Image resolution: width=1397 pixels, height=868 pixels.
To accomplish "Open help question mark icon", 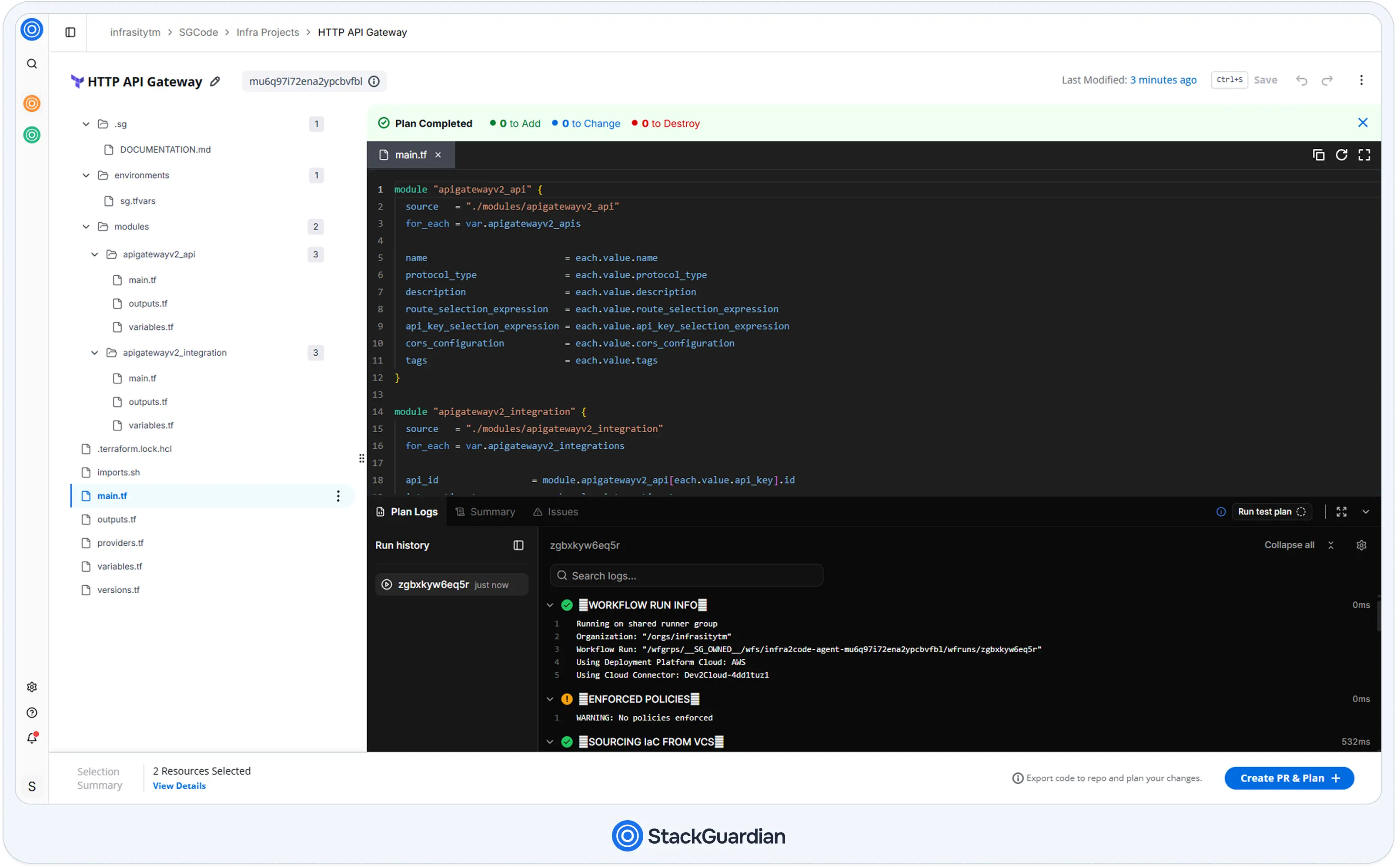I will coord(32,713).
